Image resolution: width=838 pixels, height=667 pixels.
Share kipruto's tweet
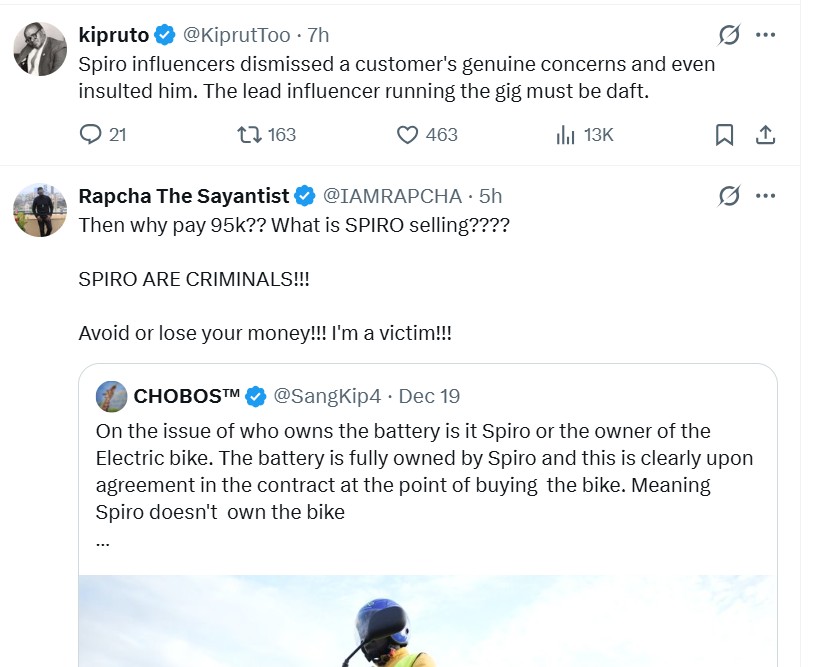point(765,135)
